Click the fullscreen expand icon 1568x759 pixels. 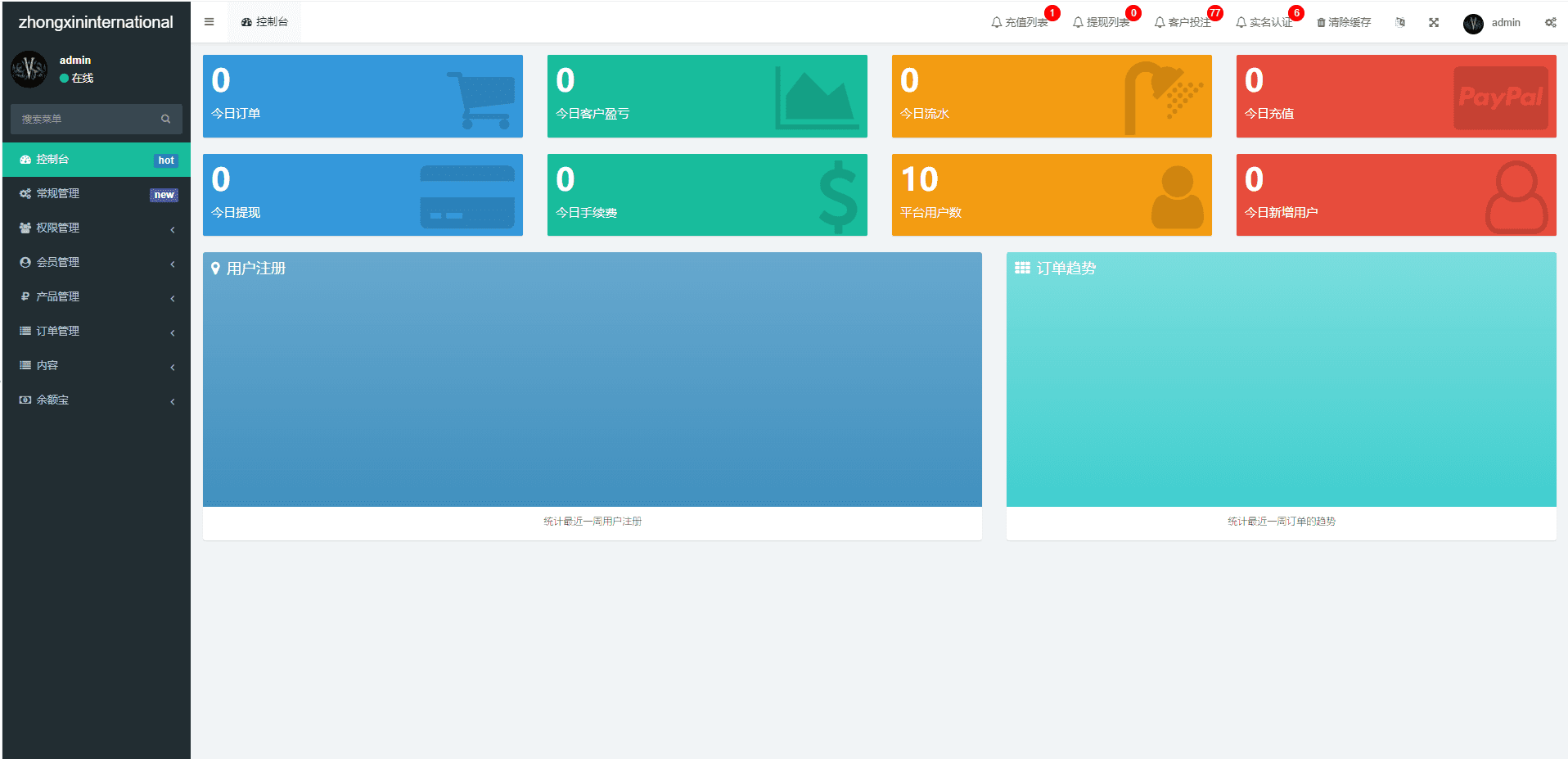tap(1434, 22)
